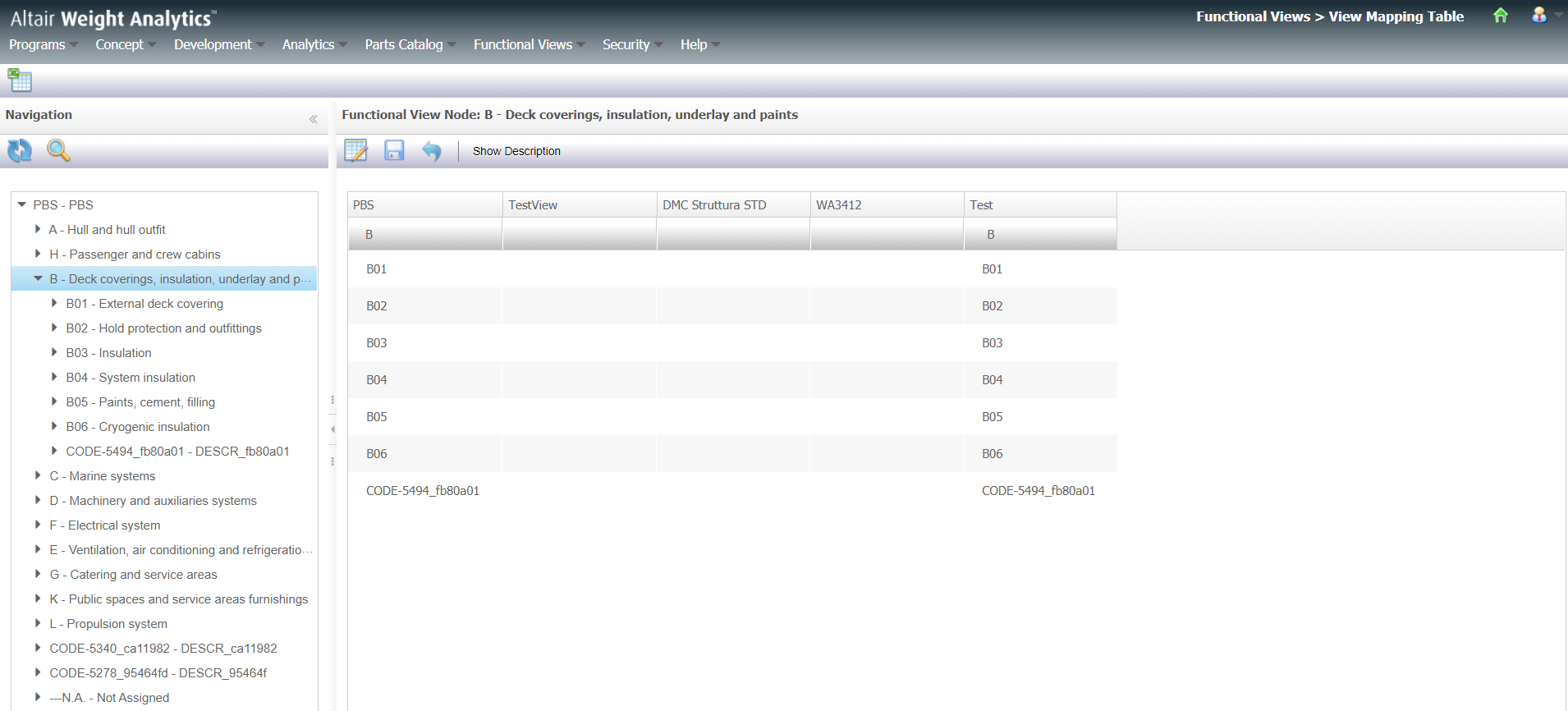Viewport: 1568px width, 711px height.
Task: Click the B03 cell in PBS column
Action: point(377,343)
